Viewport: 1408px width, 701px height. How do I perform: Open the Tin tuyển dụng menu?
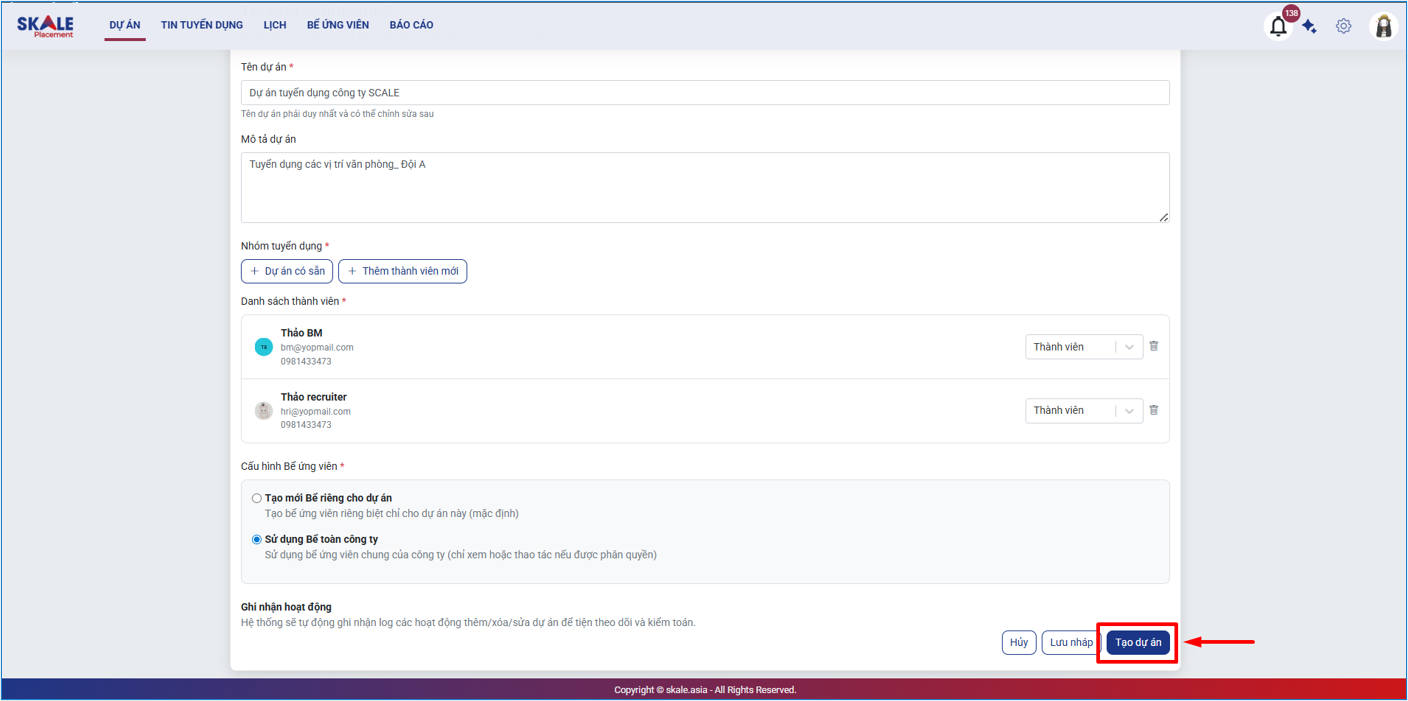[202, 25]
